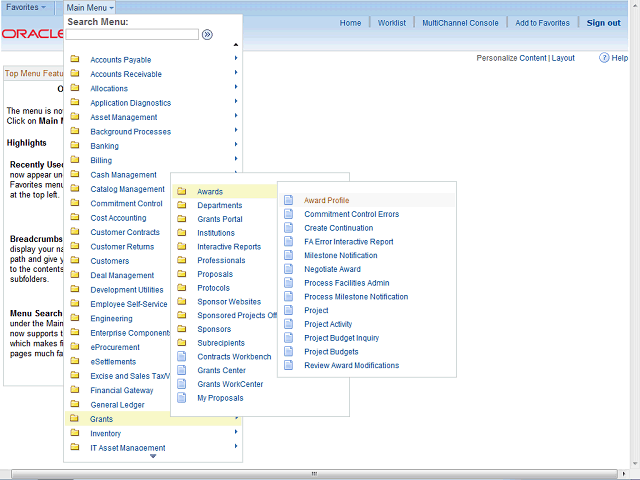Click the Accounts Payable folder icon
The width and height of the screenshot is (640, 480).
click(x=75, y=60)
